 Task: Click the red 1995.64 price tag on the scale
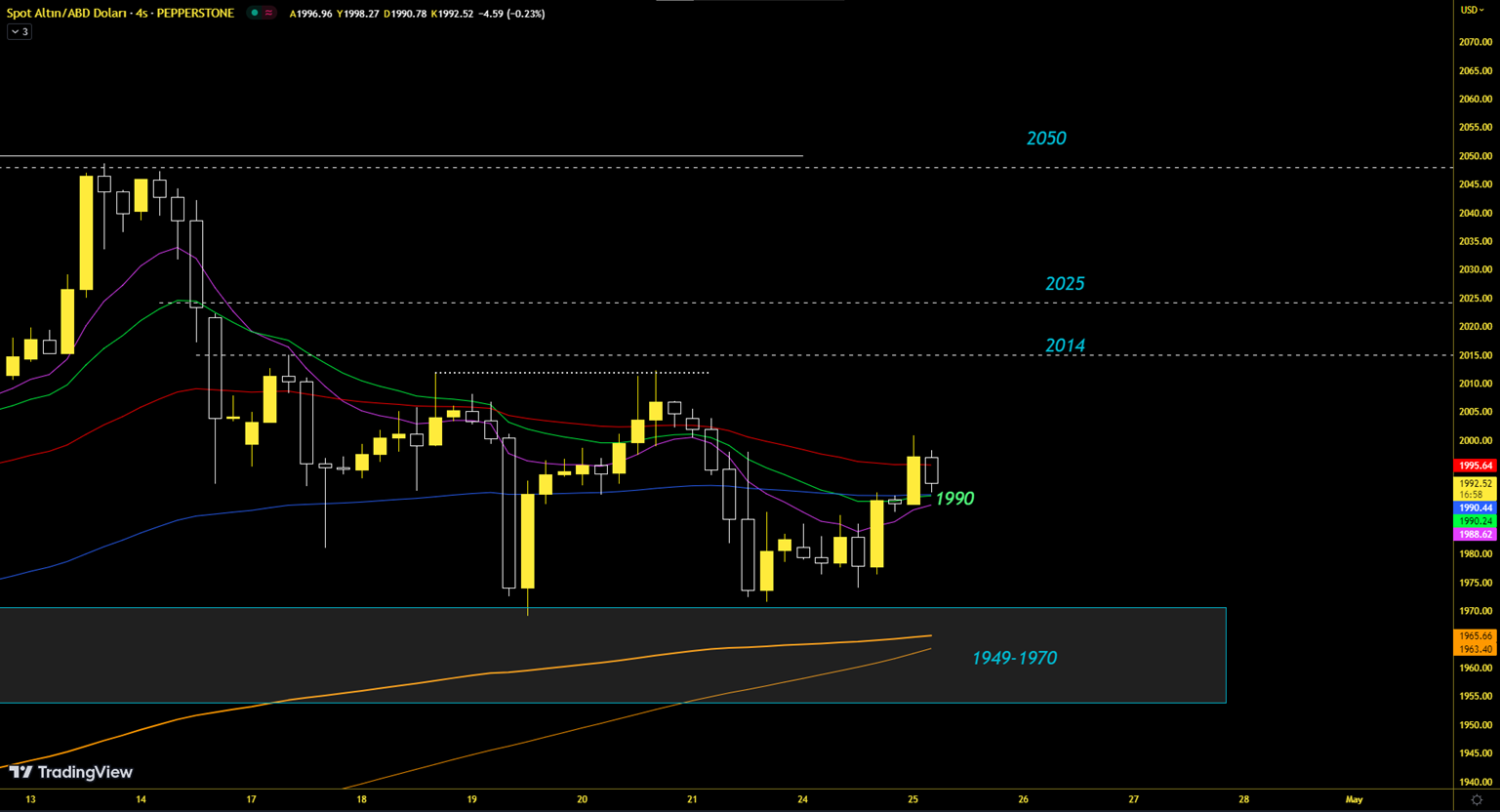tap(1475, 466)
